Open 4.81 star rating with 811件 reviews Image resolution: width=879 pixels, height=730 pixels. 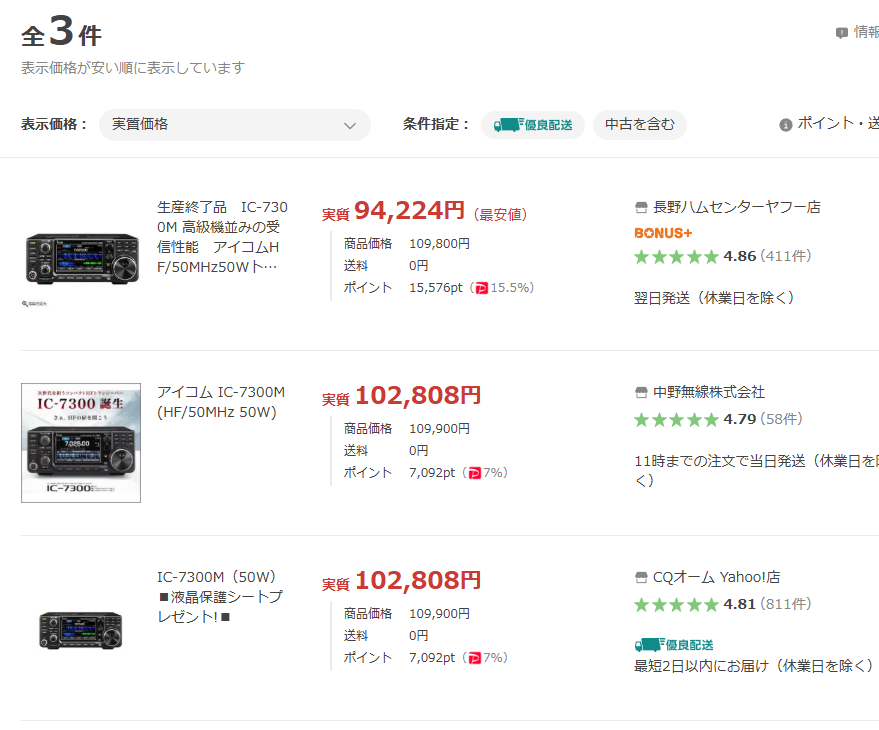click(x=723, y=604)
